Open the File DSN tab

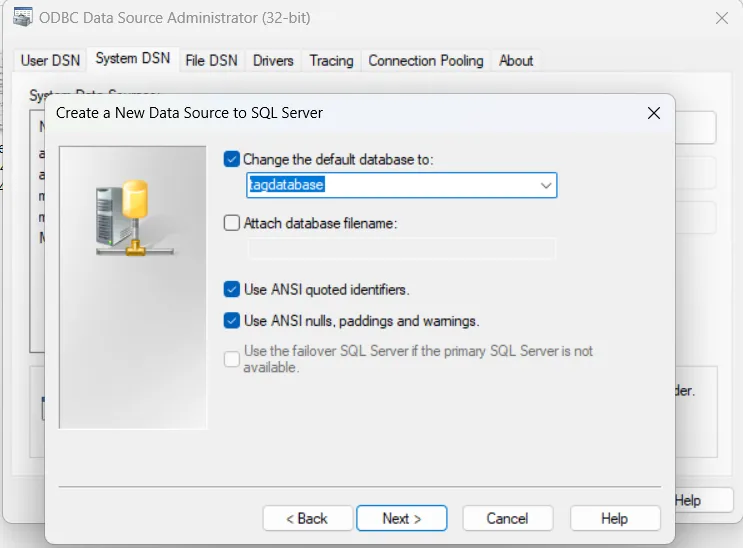[211, 60]
